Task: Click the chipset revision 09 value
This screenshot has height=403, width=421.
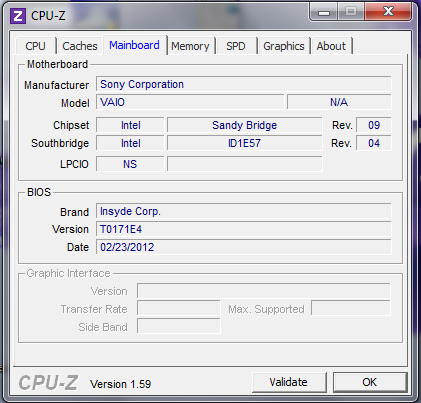Action: [374, 125]
